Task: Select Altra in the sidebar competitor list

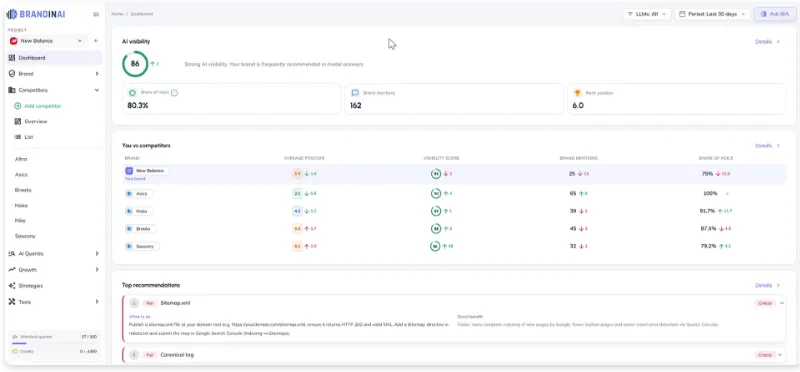Action: click(21, 159)
